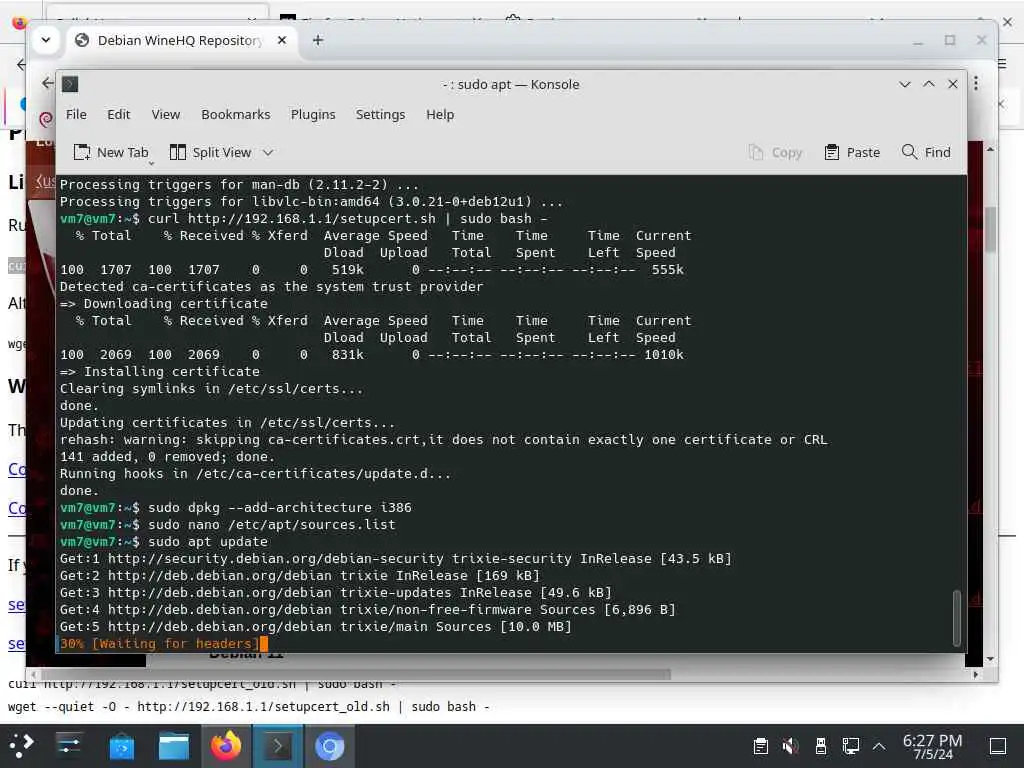This screenshot has height=768, width=1024.
Task: Expand the Split View dropdown arrow
Action: (x=268, y=152)
